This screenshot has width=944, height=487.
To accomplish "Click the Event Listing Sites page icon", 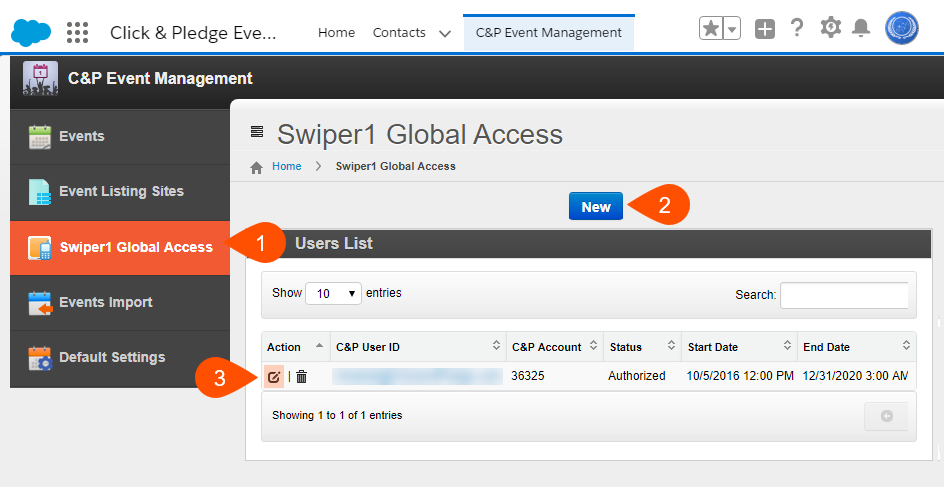I will click(40, 192).
